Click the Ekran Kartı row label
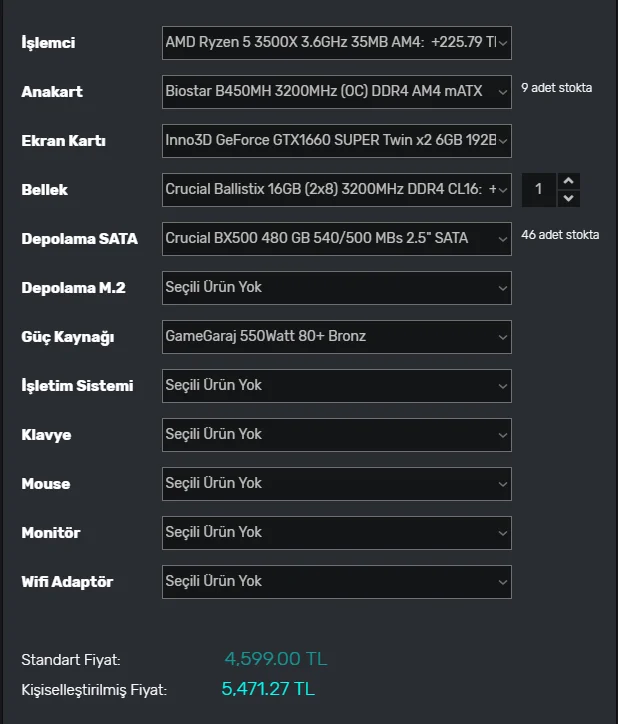This screenshot has width=618, height=724. [64, 141]
